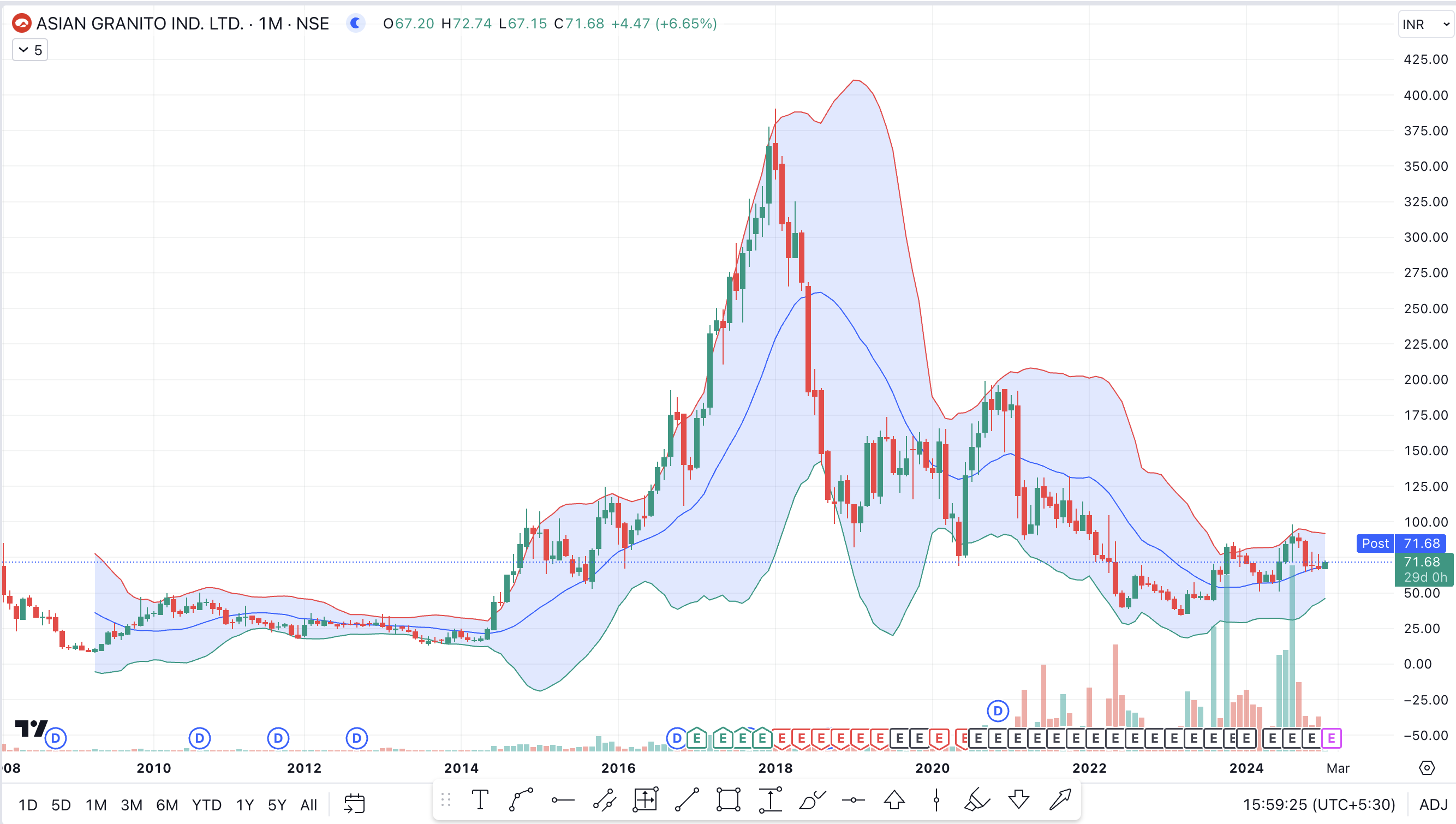Image resolution: width=1456 pixels, height=824 pixels.
Task: Click the O67.20 open value
Action: point(409,23)
